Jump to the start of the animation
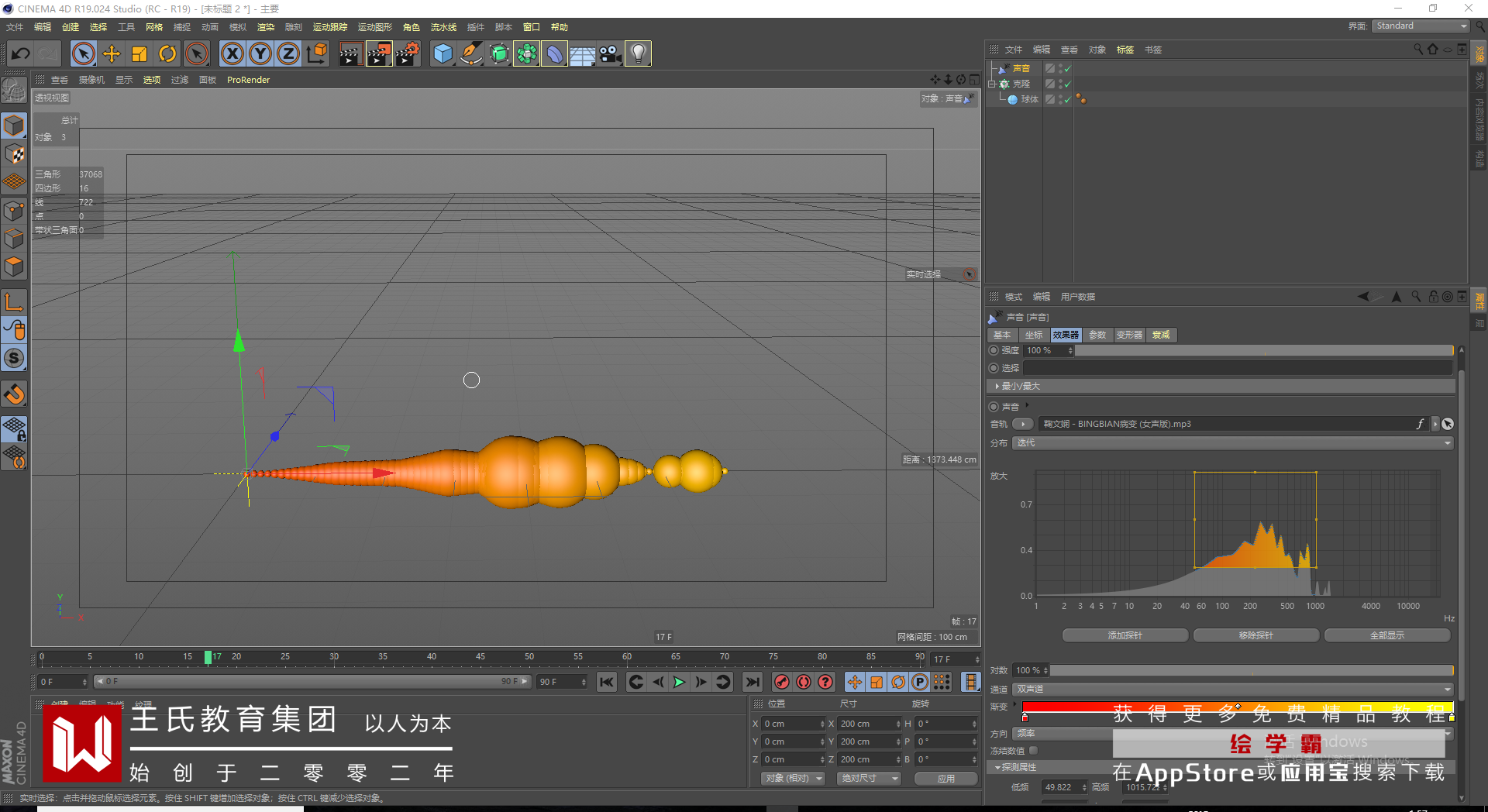Image resolution: width=1488 pixels, height=812 pixels. (607, 682)
